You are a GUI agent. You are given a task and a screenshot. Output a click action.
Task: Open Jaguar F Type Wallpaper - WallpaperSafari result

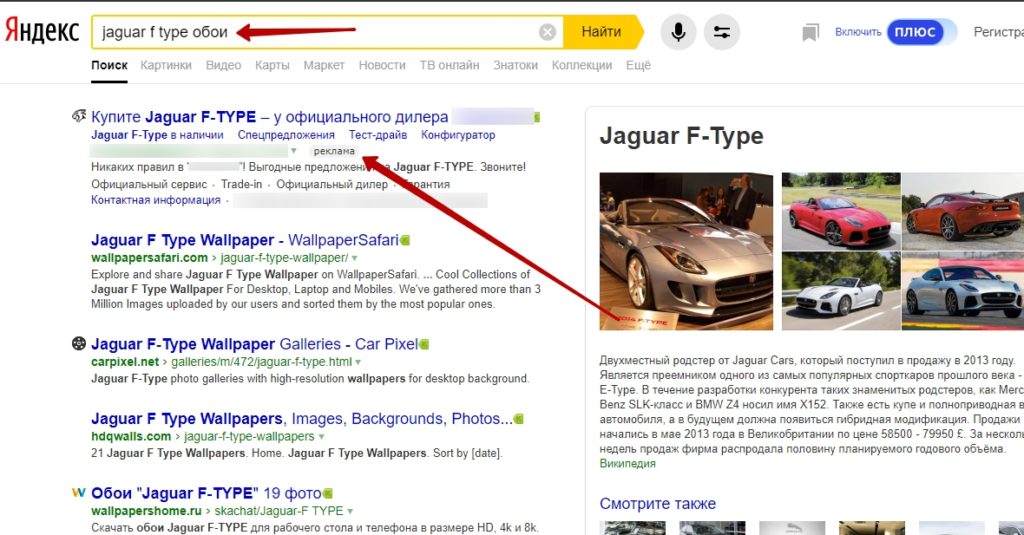[245, 240]
